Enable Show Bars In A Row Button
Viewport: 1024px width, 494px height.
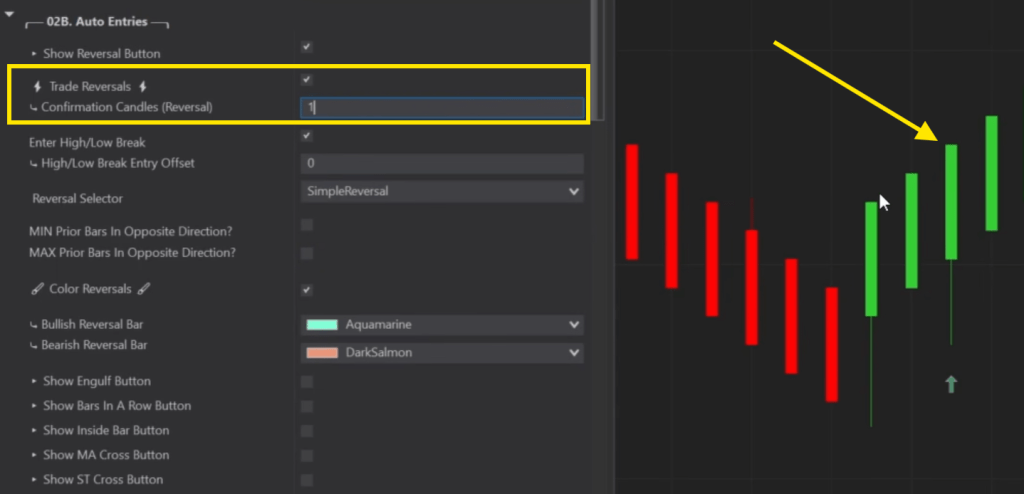coord(307,406)
